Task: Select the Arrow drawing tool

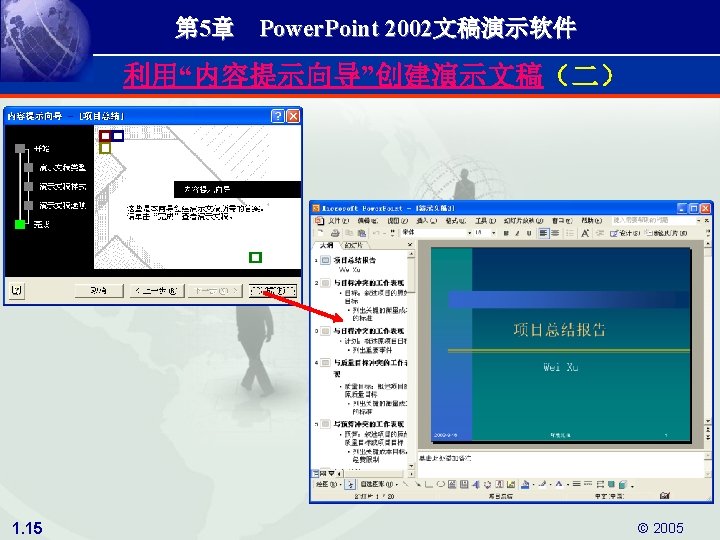Action: [417, 484]
